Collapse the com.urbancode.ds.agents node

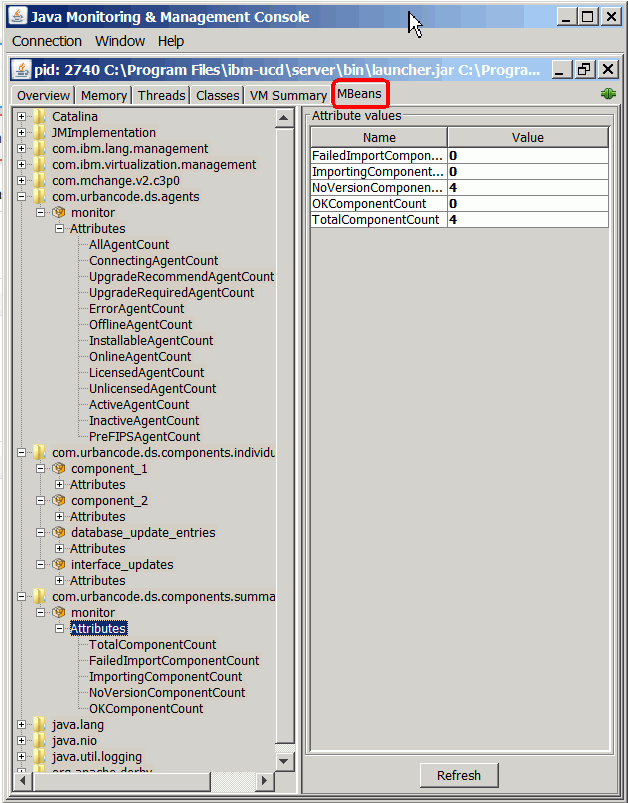click(x=22, y=197)
